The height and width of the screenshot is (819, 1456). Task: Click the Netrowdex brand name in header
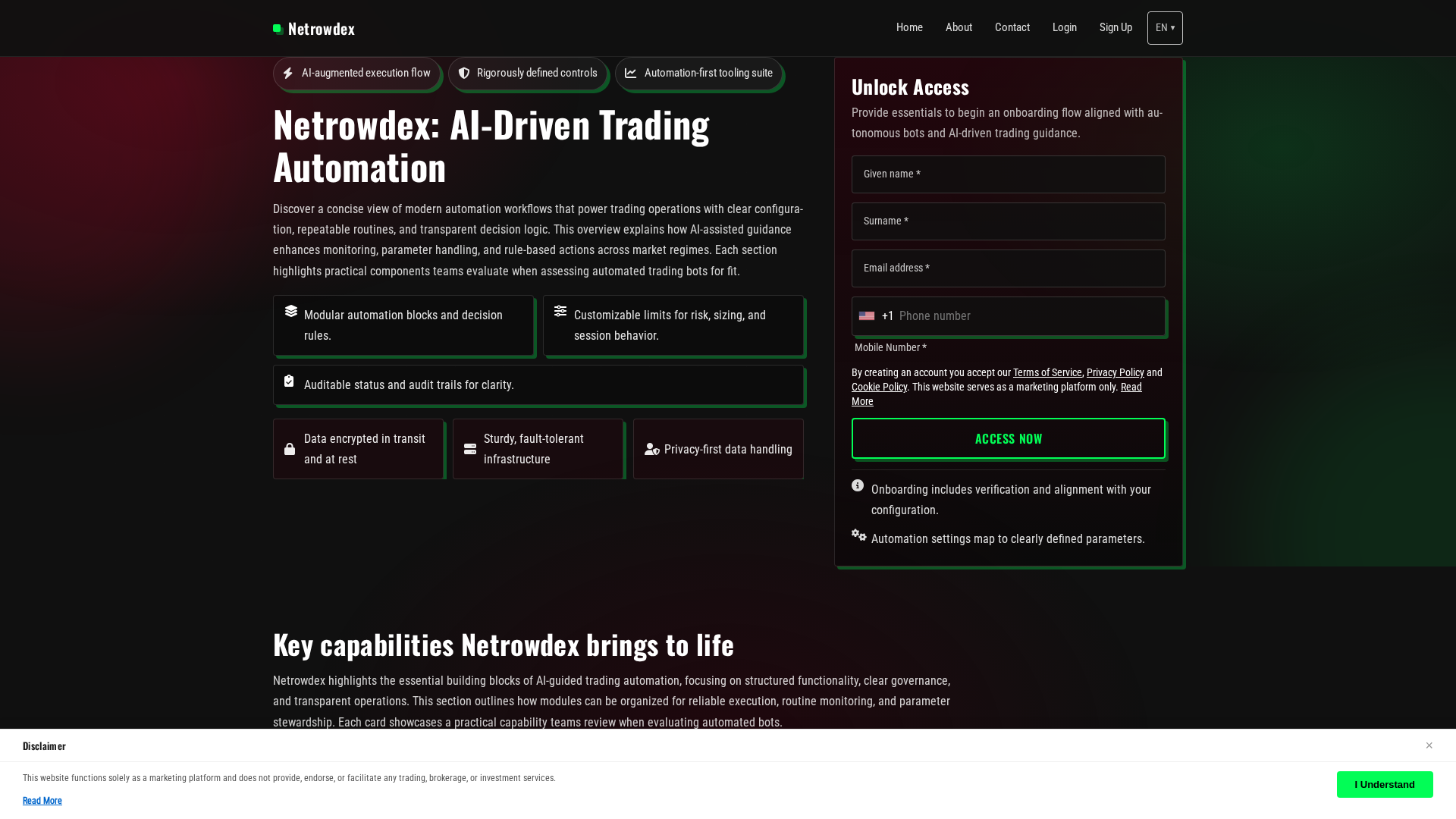(x=322, y=29)
